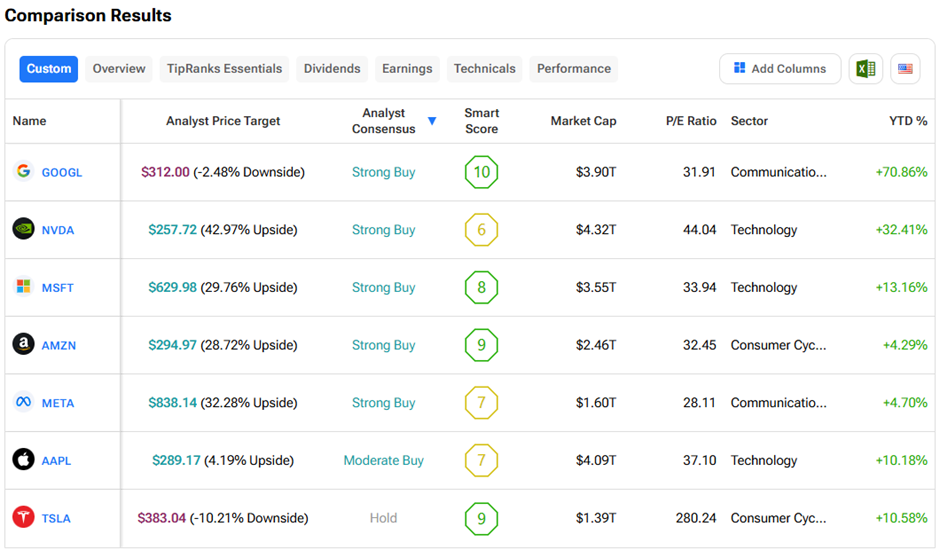Switch to the Dividends tab

[x=332, y=69]
